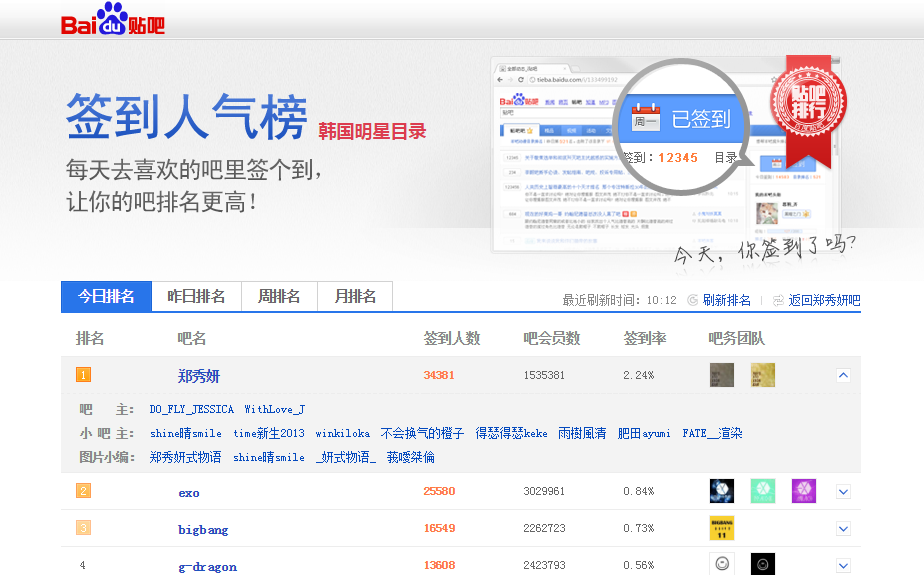The image size is (924, 575).
Task: Click the return arrow icon beside 返回郑秀妍吧
Action: point(778,300)
